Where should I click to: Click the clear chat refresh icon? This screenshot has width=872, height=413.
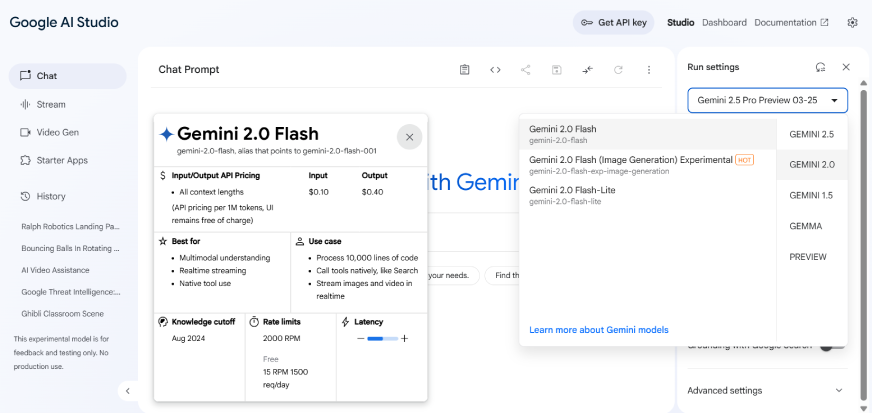tap(618, 69)
